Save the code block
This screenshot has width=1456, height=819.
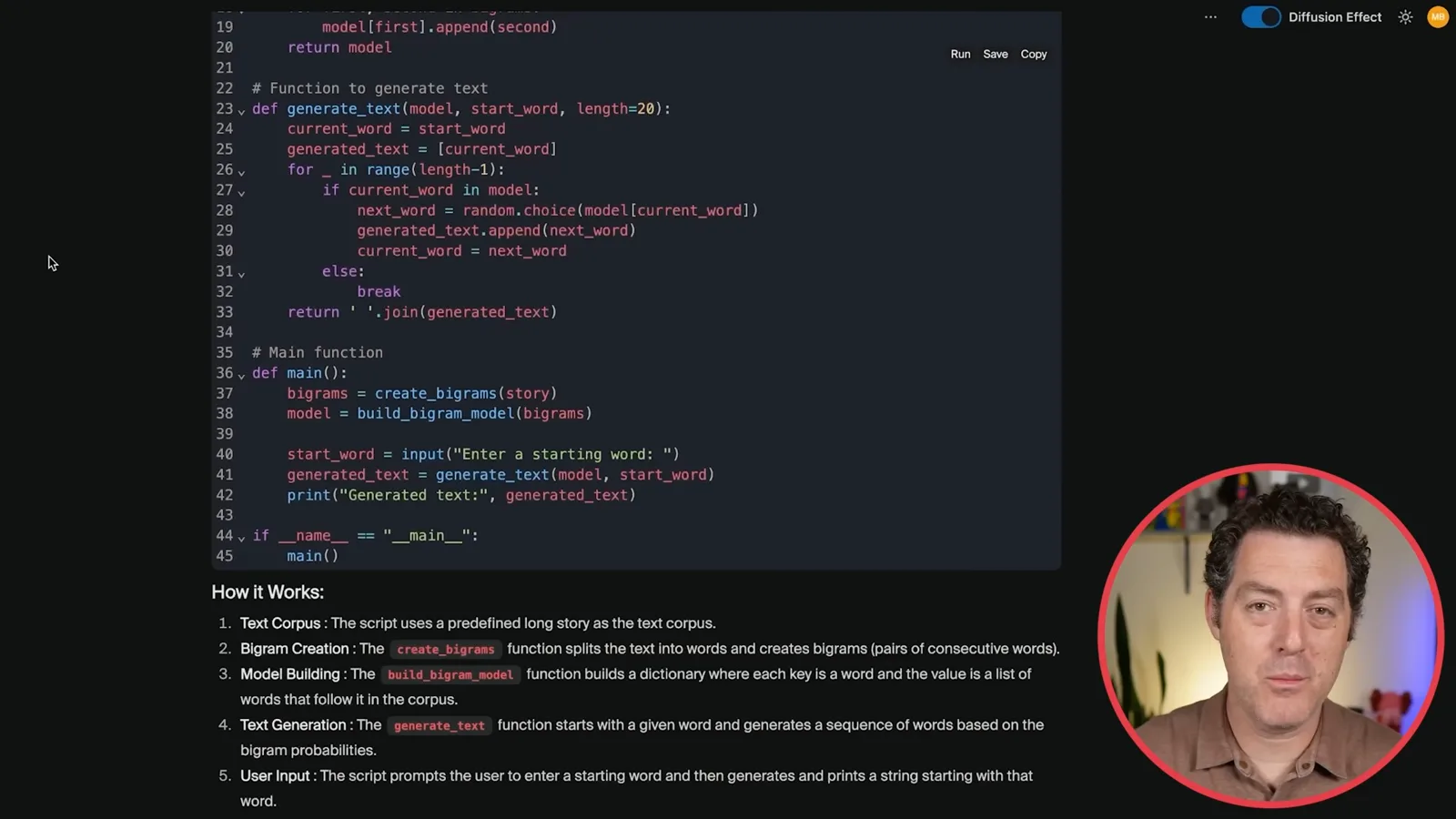tap(996, 55)
